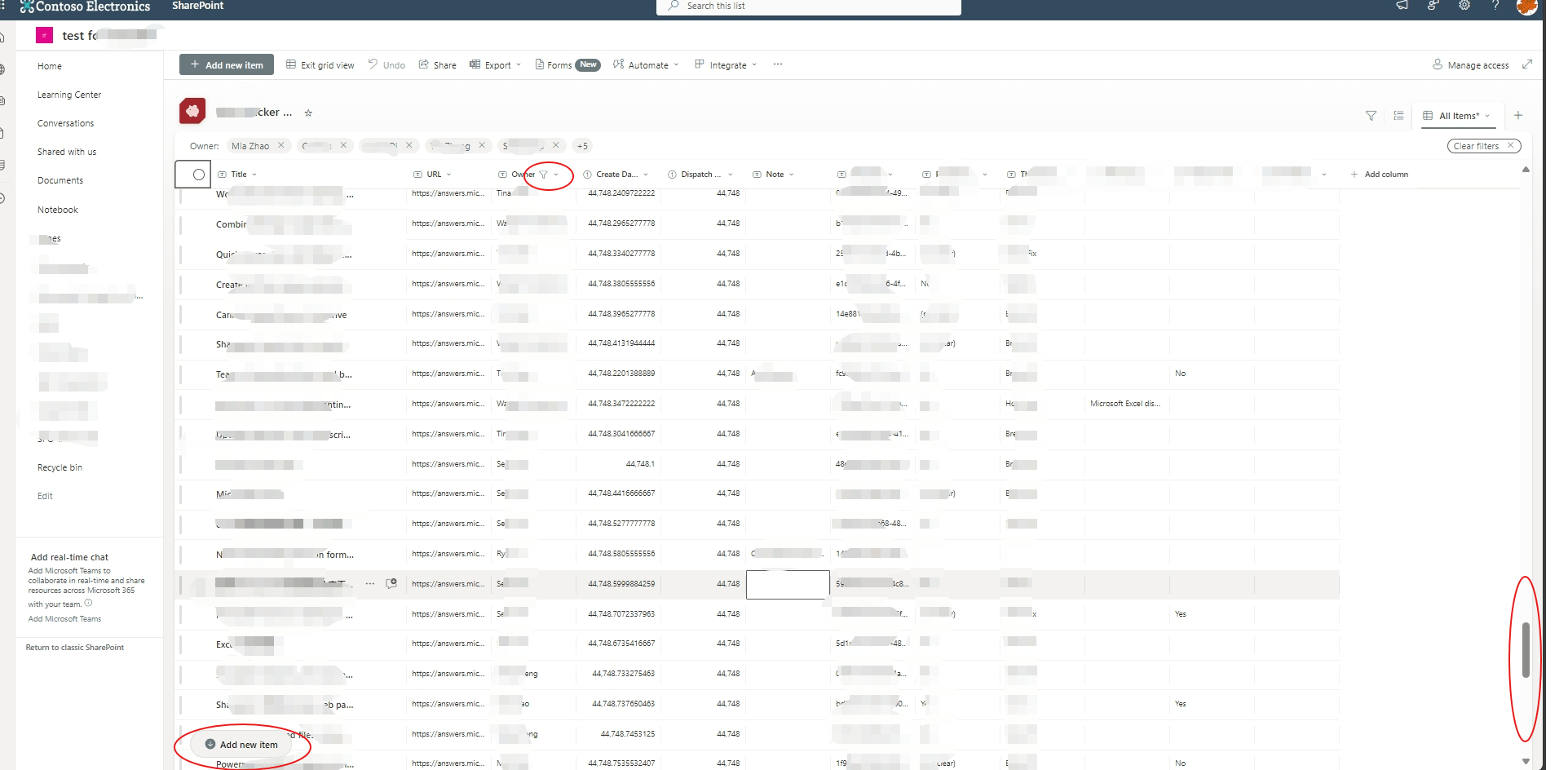Click the Owner column filter funnel icon
This screenshot has height=770, width=1568.
coord(544,175)
